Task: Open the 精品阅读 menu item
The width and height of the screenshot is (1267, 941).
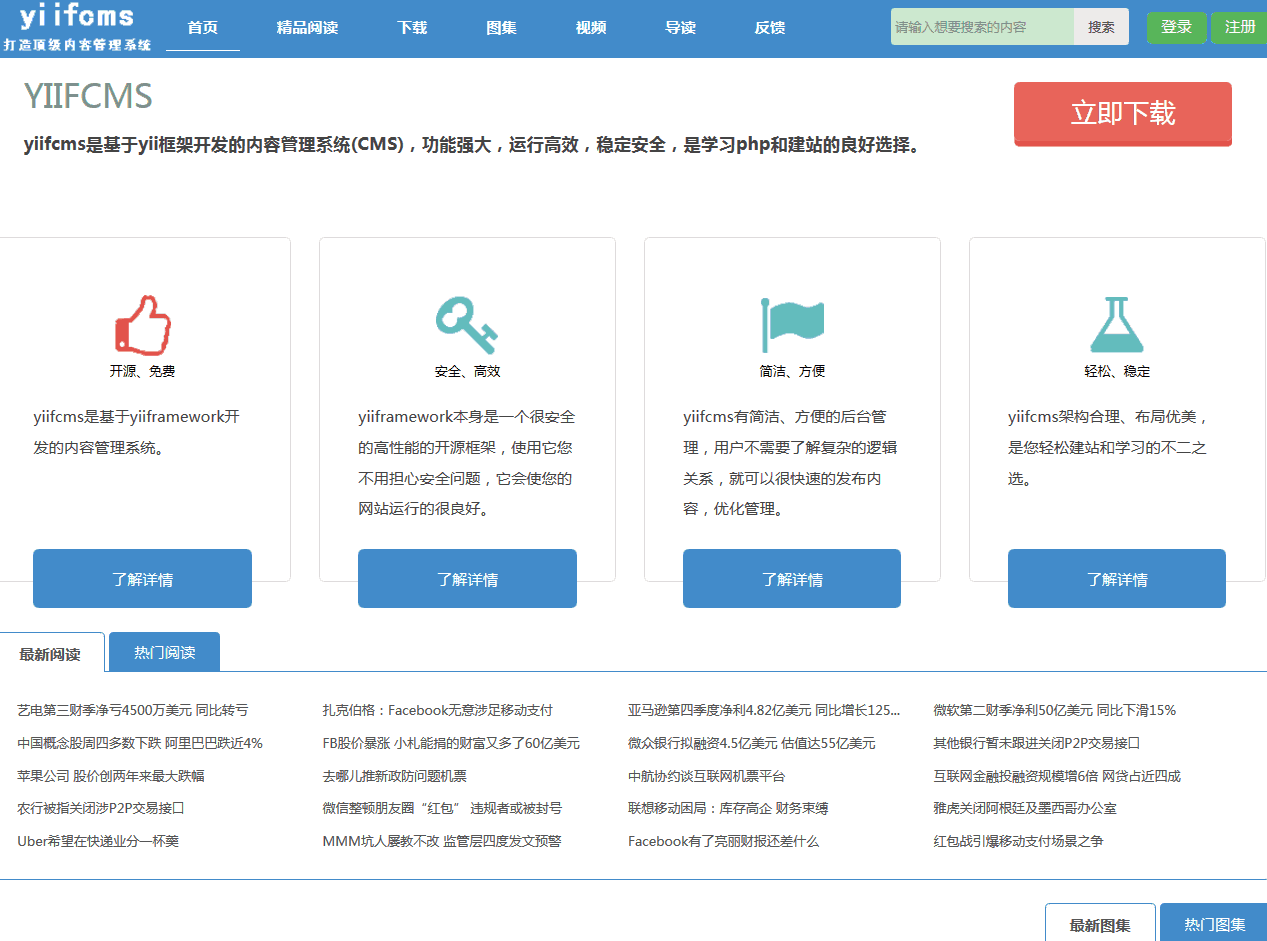Action: coord(307,28)
